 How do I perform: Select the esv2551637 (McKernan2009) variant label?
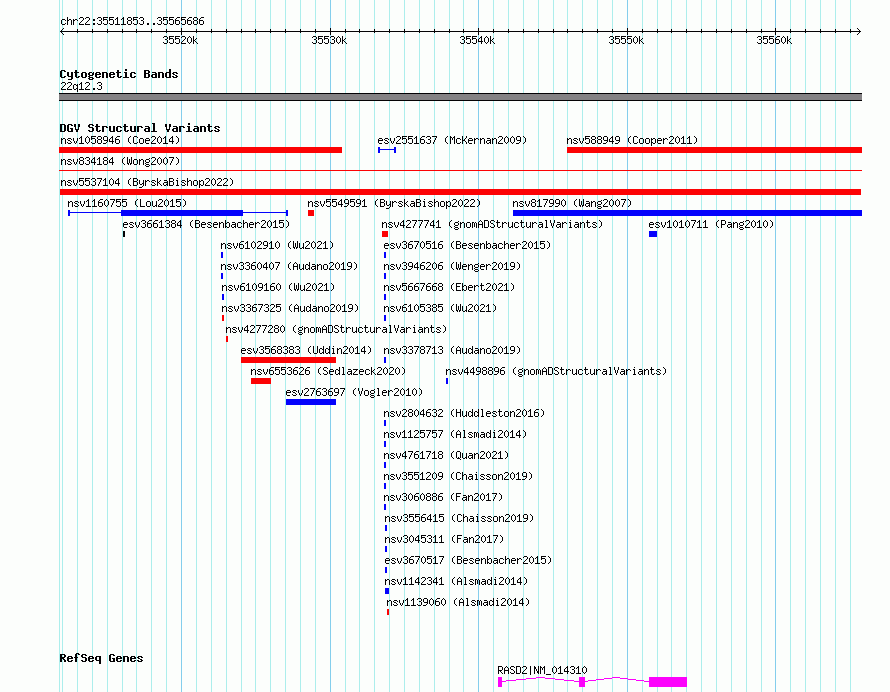pyautogui.click(x=452, y=140)
